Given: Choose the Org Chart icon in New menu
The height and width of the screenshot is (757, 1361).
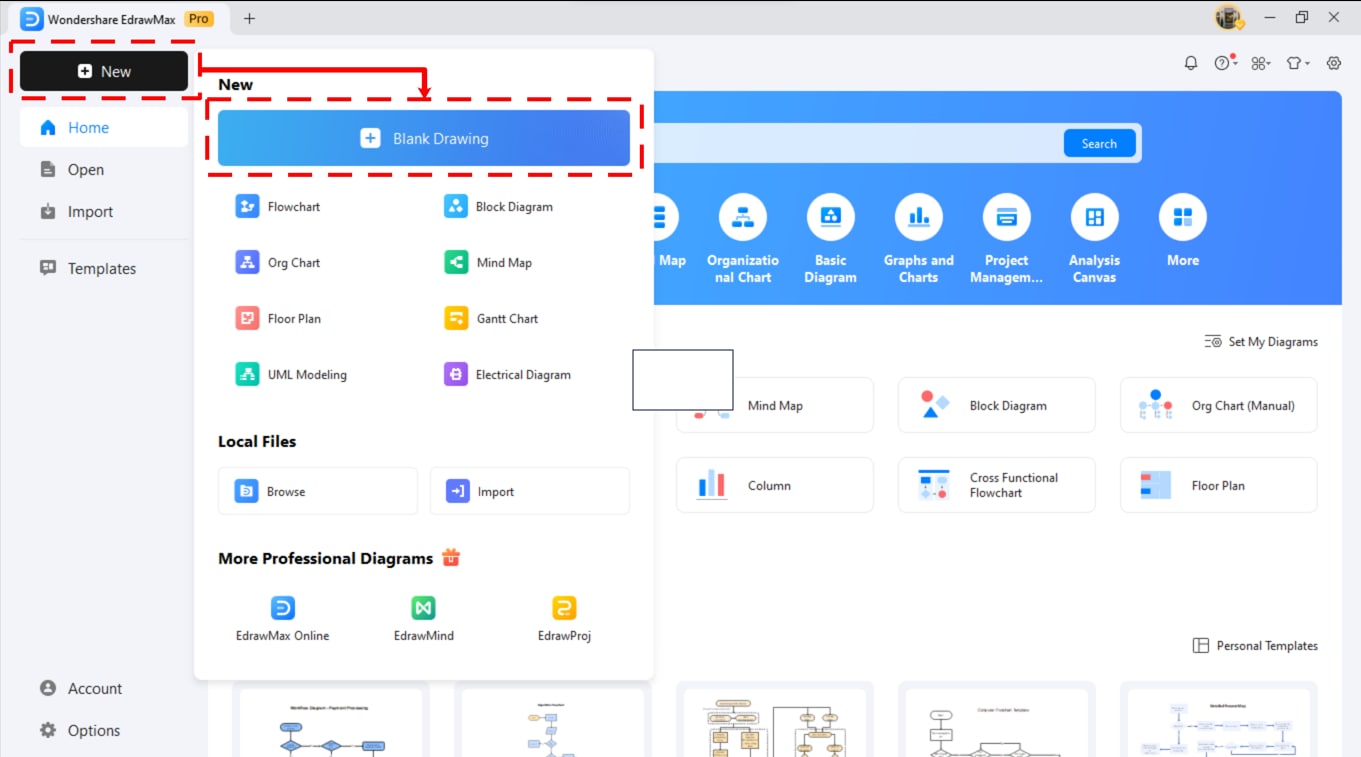Looking at the screenshot, I should [x=247, y=262].
